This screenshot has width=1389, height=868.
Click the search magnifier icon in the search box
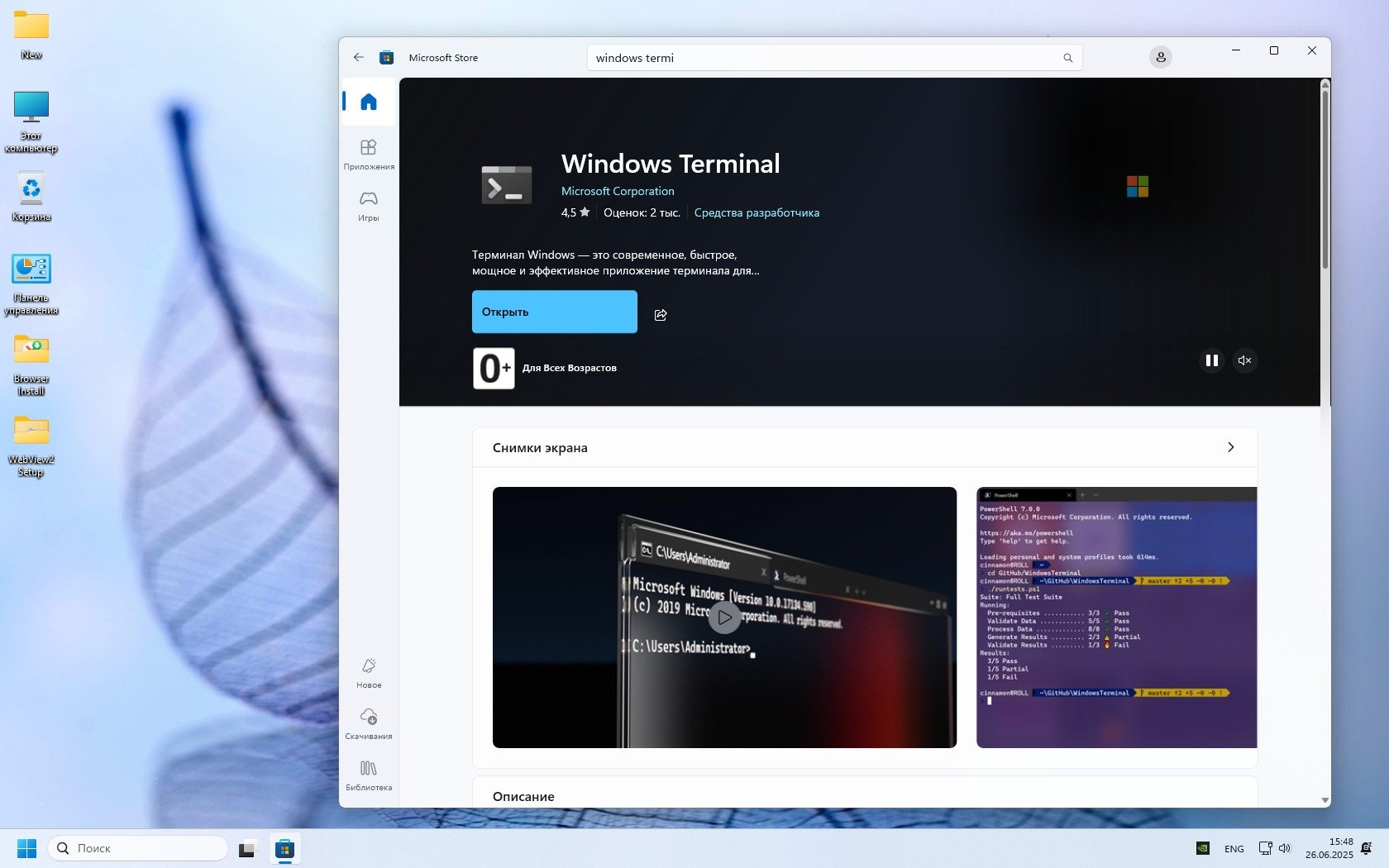1067,58
